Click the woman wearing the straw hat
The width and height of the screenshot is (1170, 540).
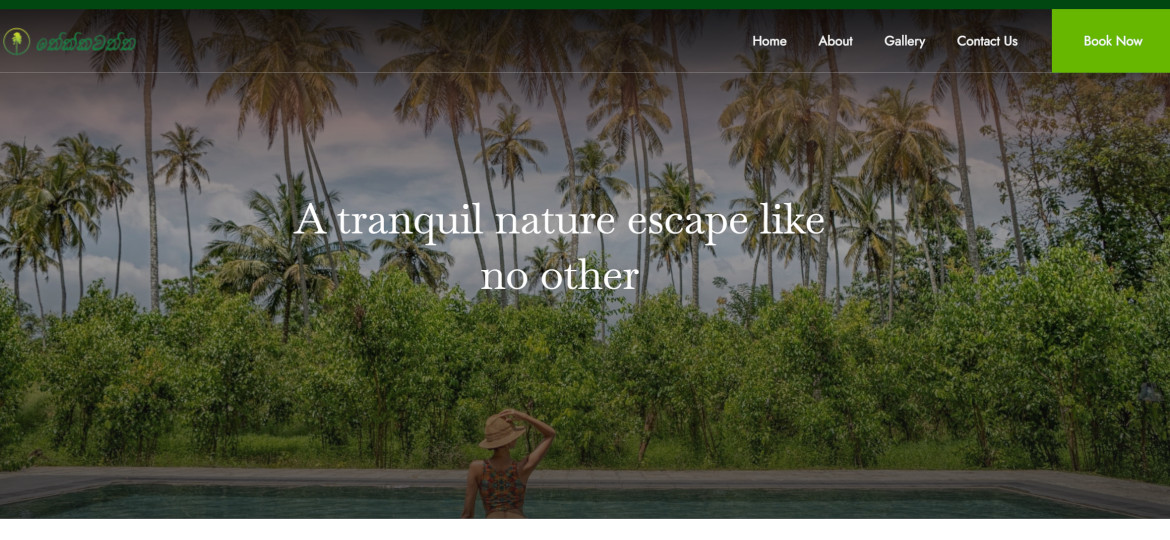507,464
